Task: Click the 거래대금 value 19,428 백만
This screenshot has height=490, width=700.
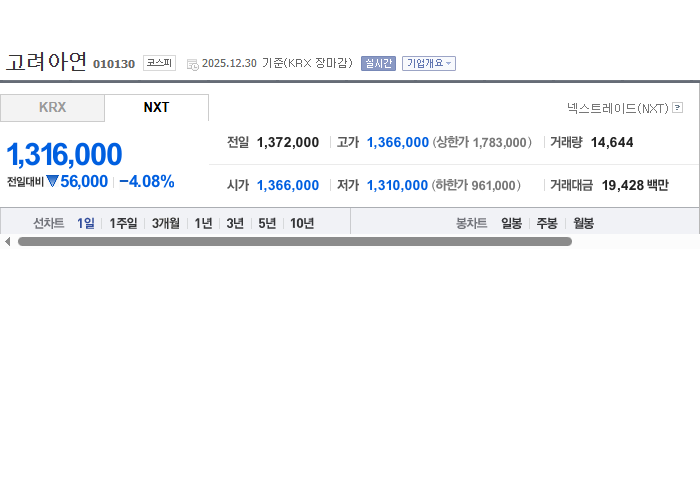Action: (x=635, y=185)
